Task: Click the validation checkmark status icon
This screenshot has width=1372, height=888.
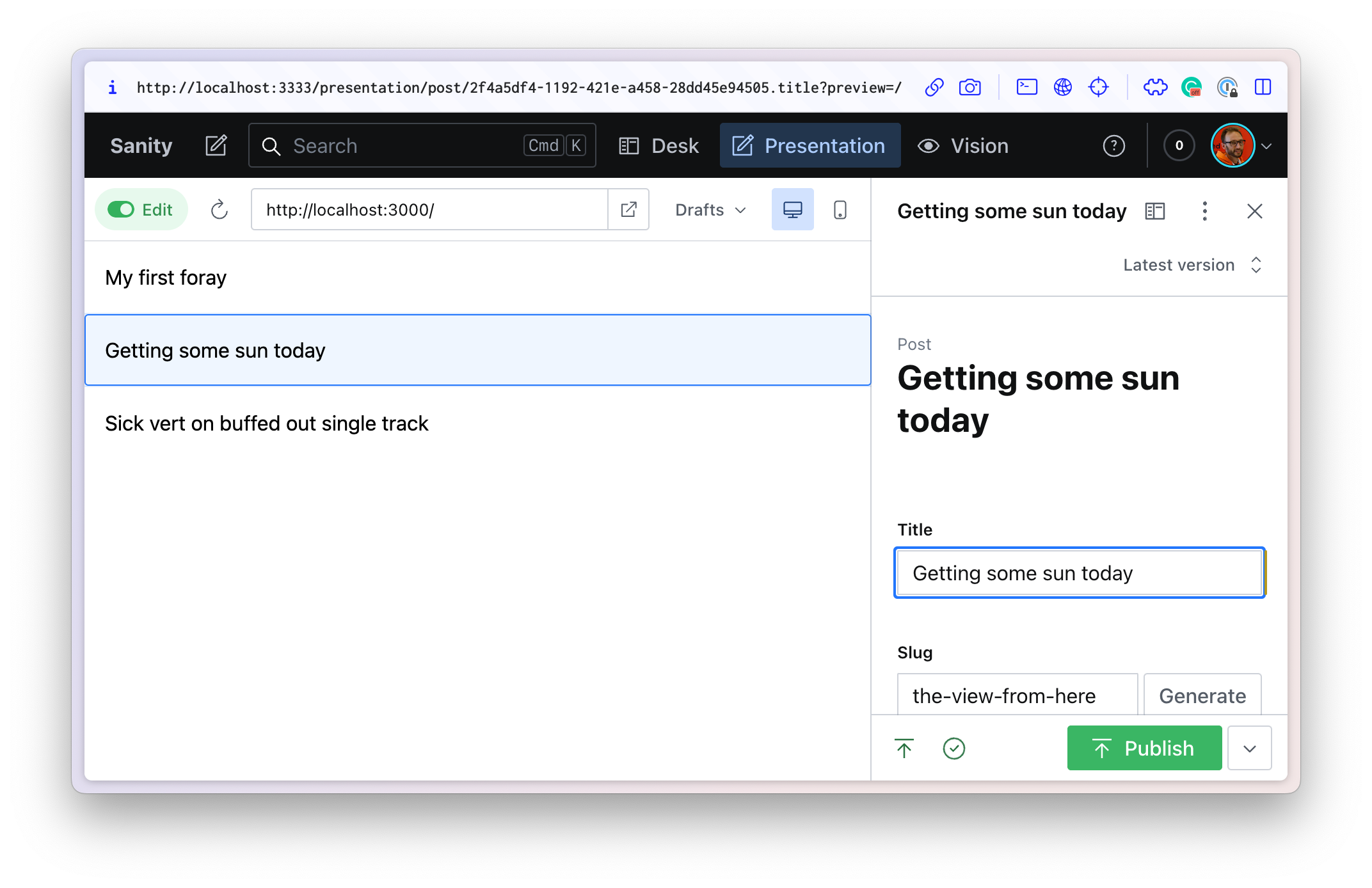Action: coord(954,748)
